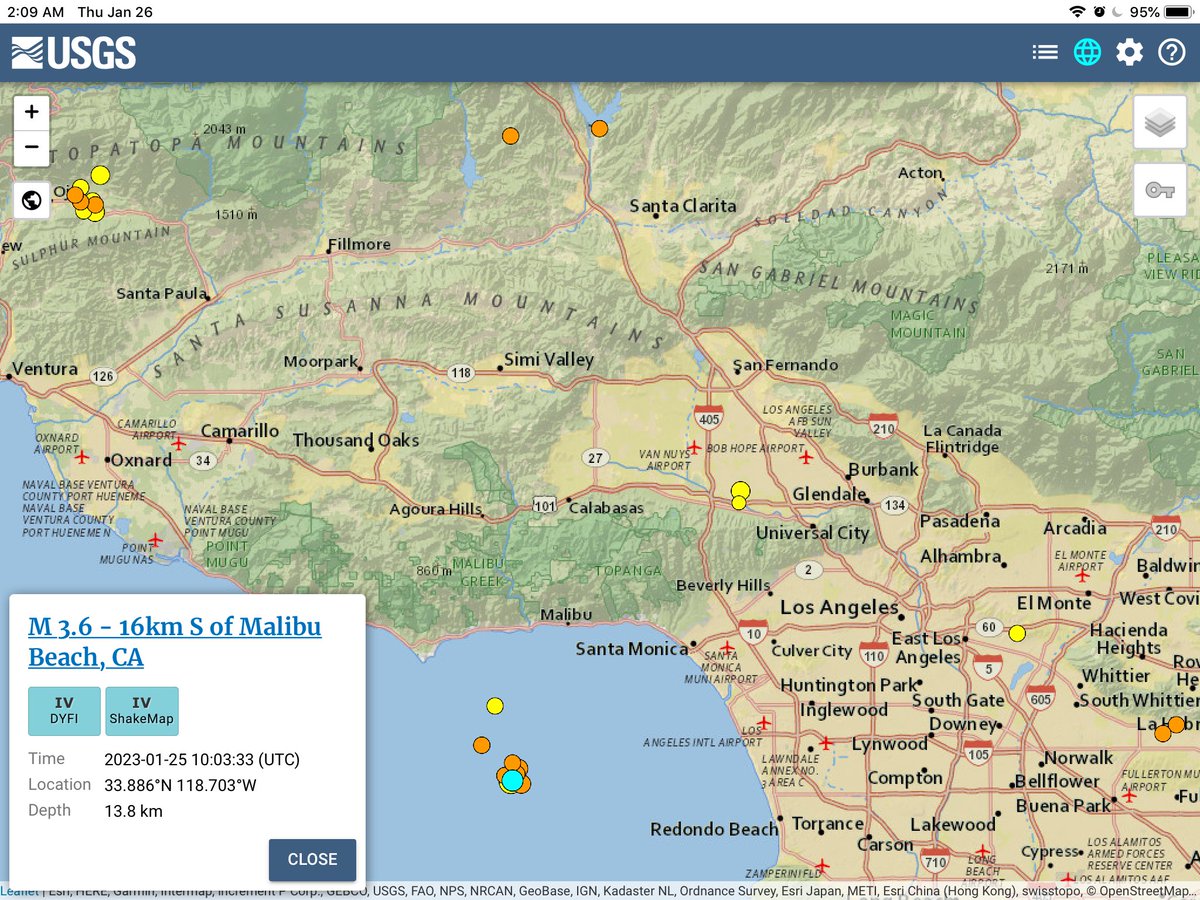Click the alarm clock status icon
Image resolution: width=1200 pixels, height=900 pixels.
click(1099, 12)
